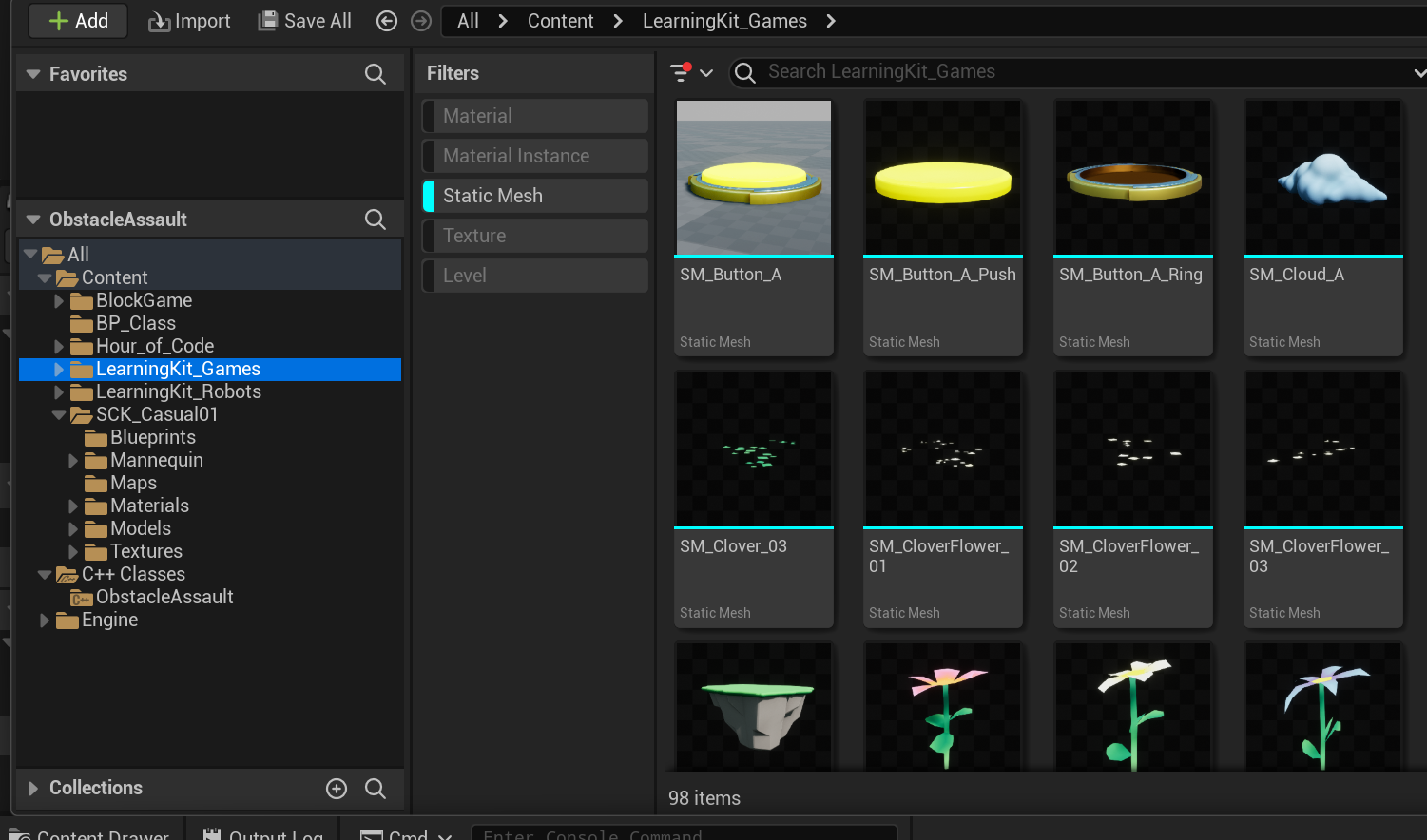
Task: Click the Import button
Action: point(189,21)
